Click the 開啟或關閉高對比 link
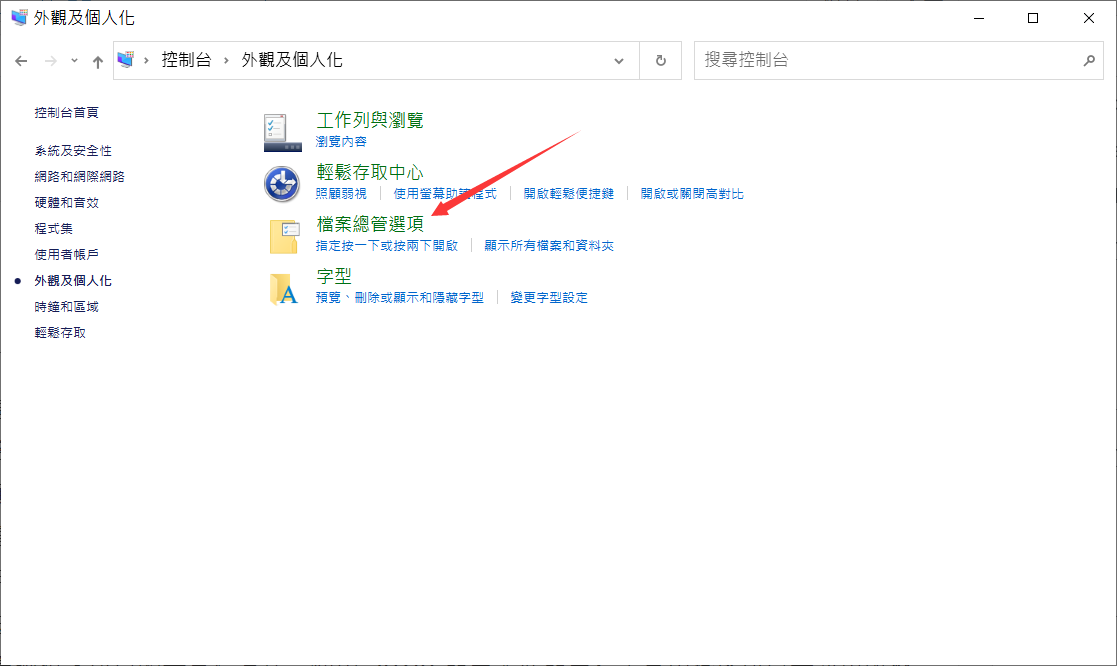1117x666 pixels. (692, 193)
